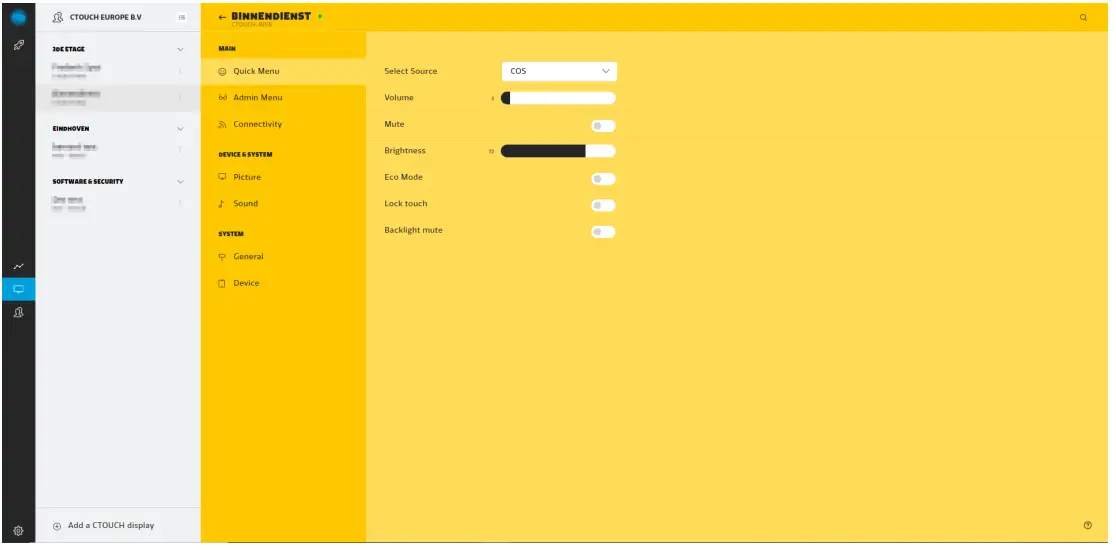Open the Select Source dropdown showing COS
The height and width of the screenshot is (550, 1116).
[x=559, y=71]
